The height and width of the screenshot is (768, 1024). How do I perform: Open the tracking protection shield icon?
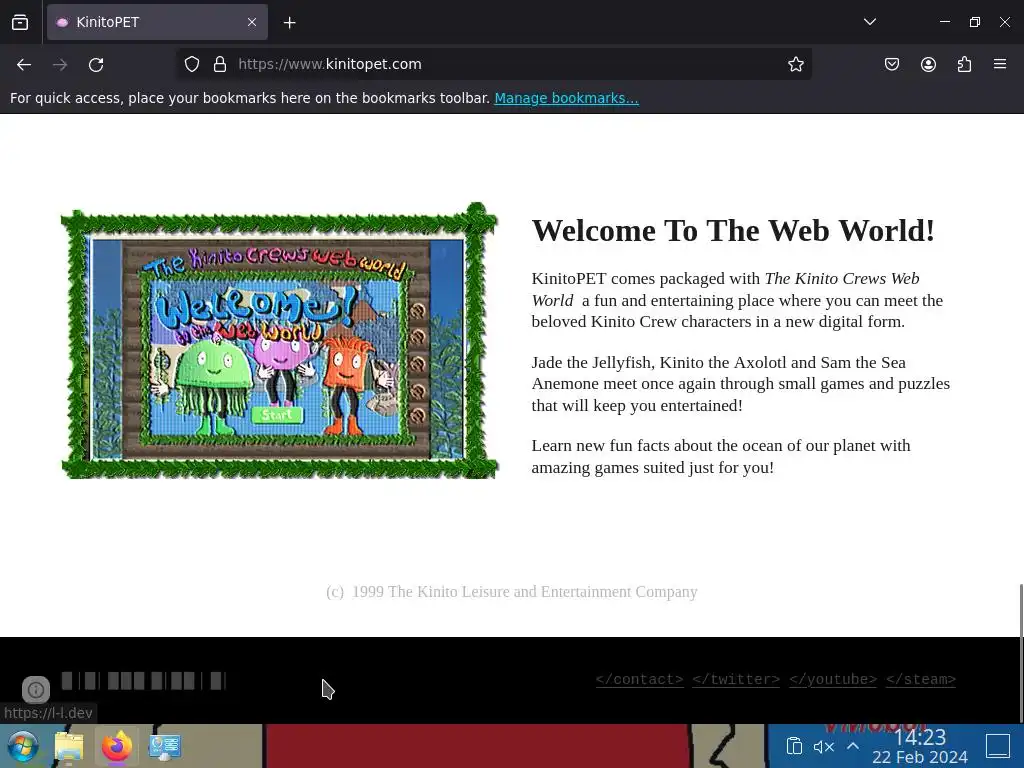(191, 64)
